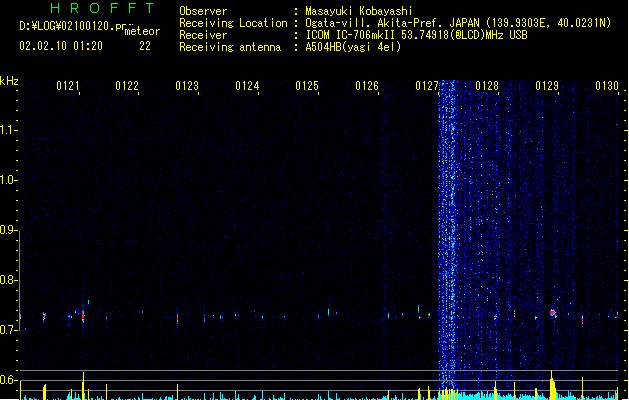Click the 0122 time marker
The image size is (629, 400).
[127, 85]
